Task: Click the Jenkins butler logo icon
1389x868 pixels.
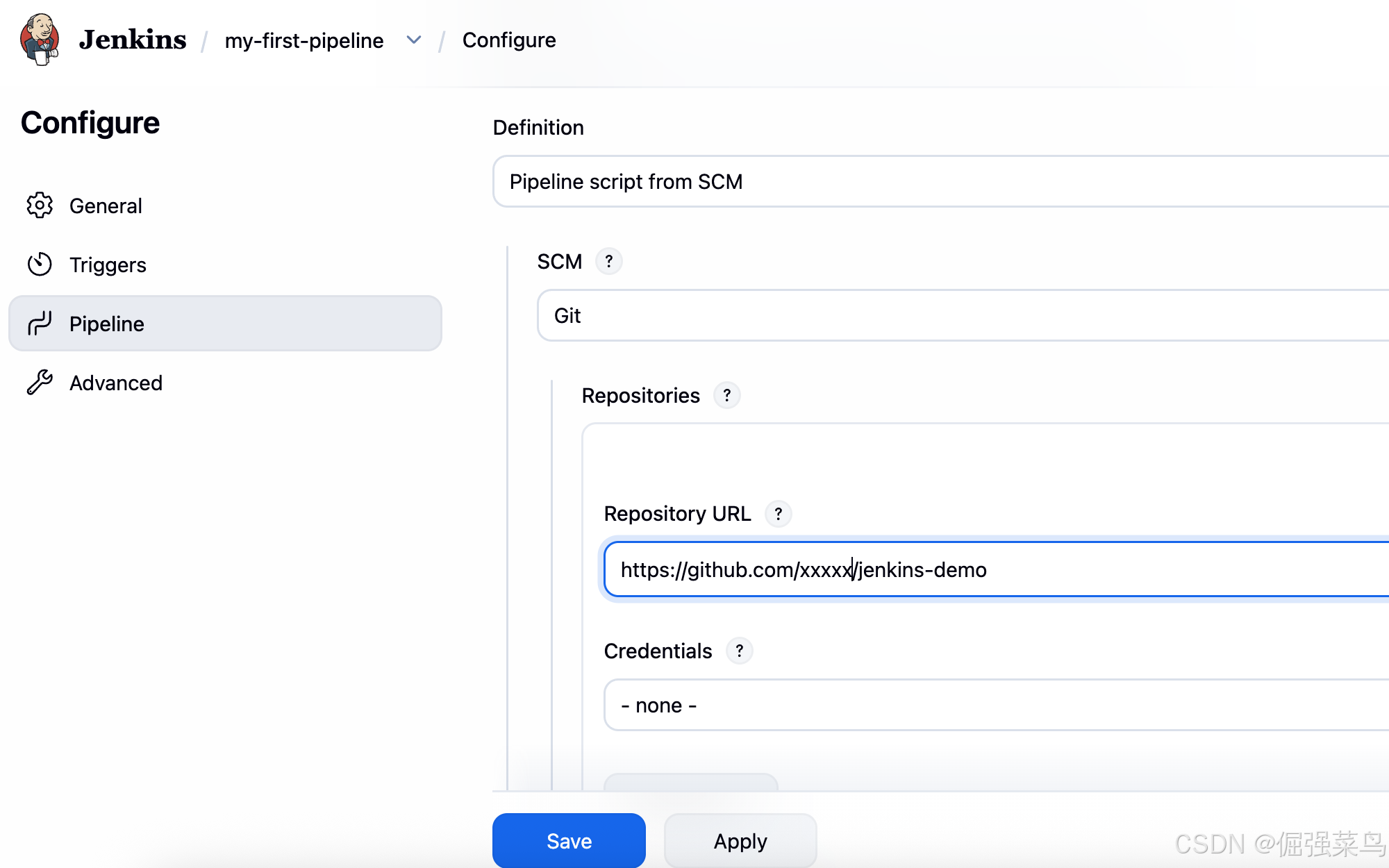Action: coord(40,40)
